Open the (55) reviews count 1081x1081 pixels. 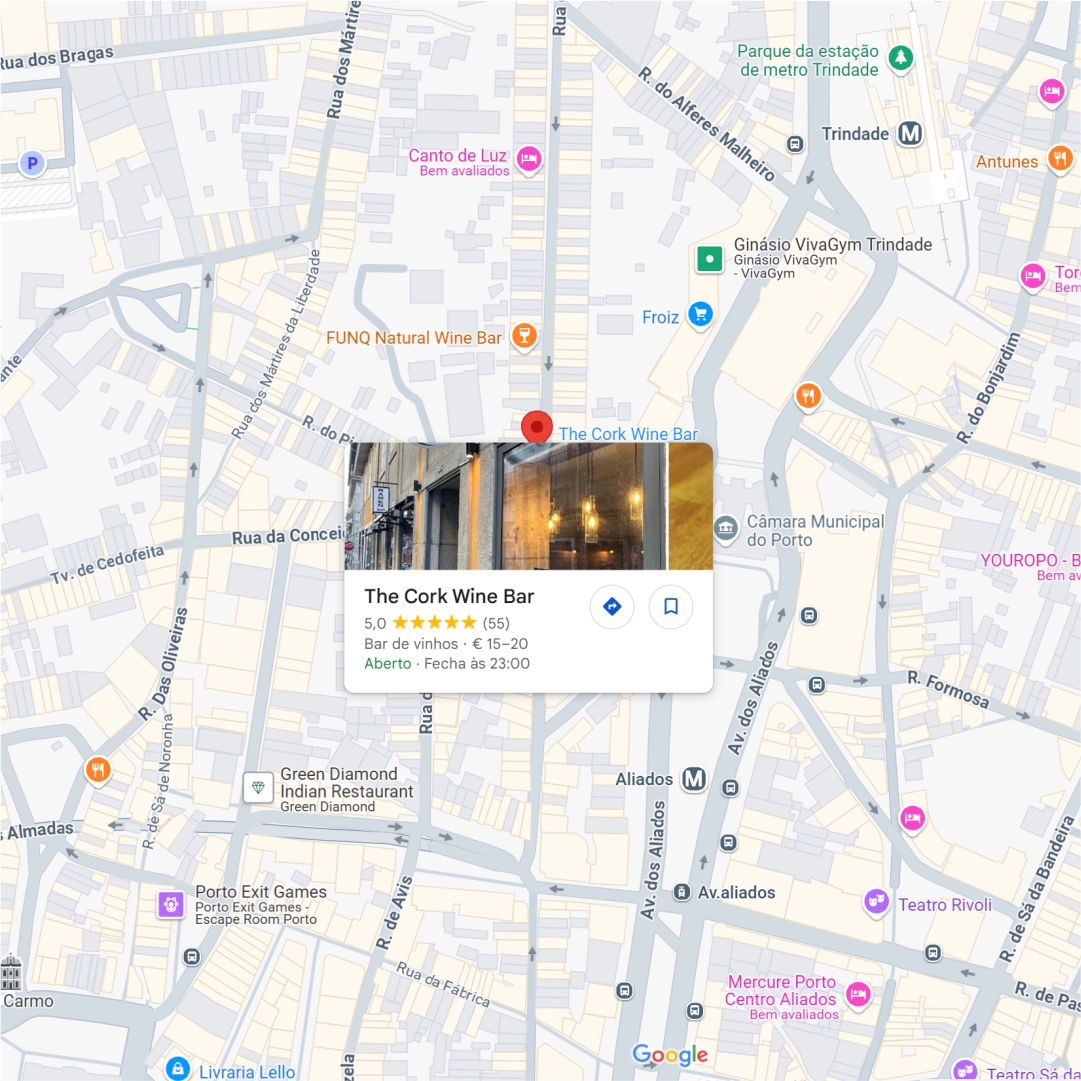[496, 623]
